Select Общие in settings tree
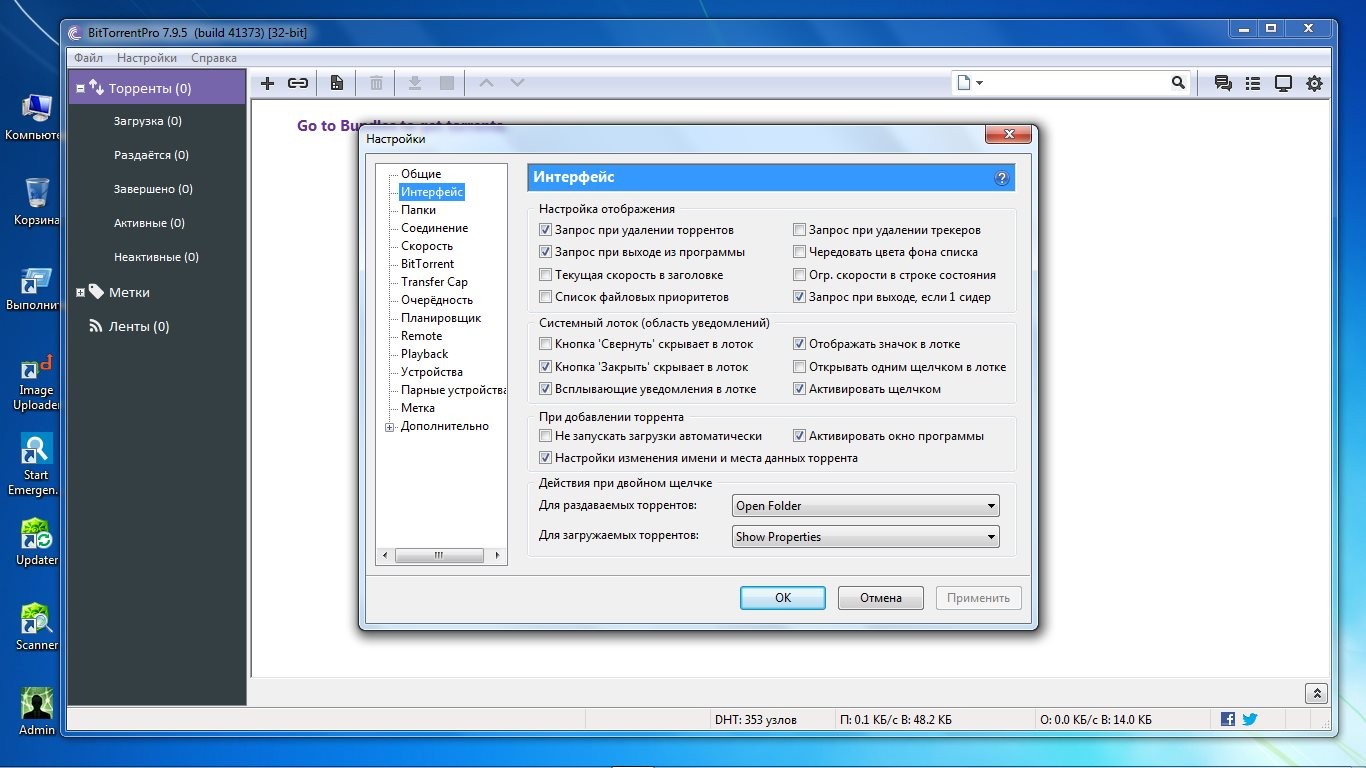 pos(421,174)
